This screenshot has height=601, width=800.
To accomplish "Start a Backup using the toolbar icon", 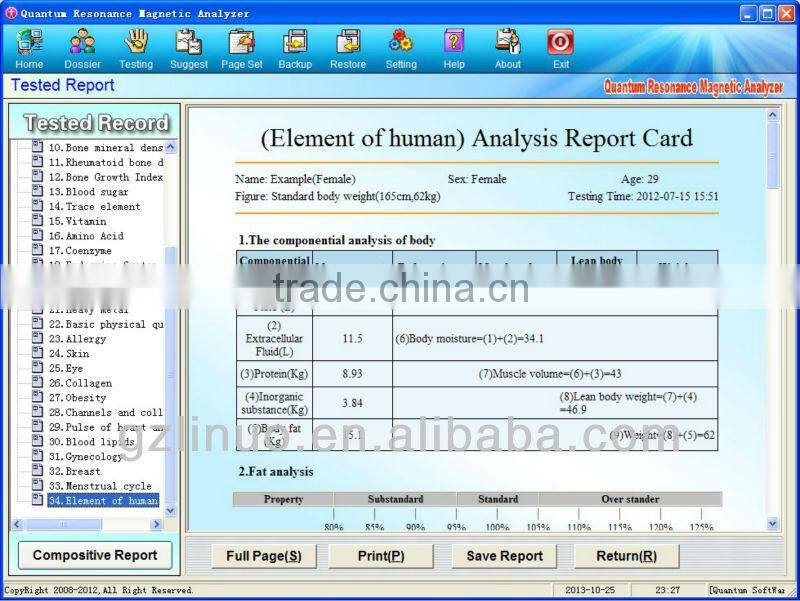I will click(294, 45).
